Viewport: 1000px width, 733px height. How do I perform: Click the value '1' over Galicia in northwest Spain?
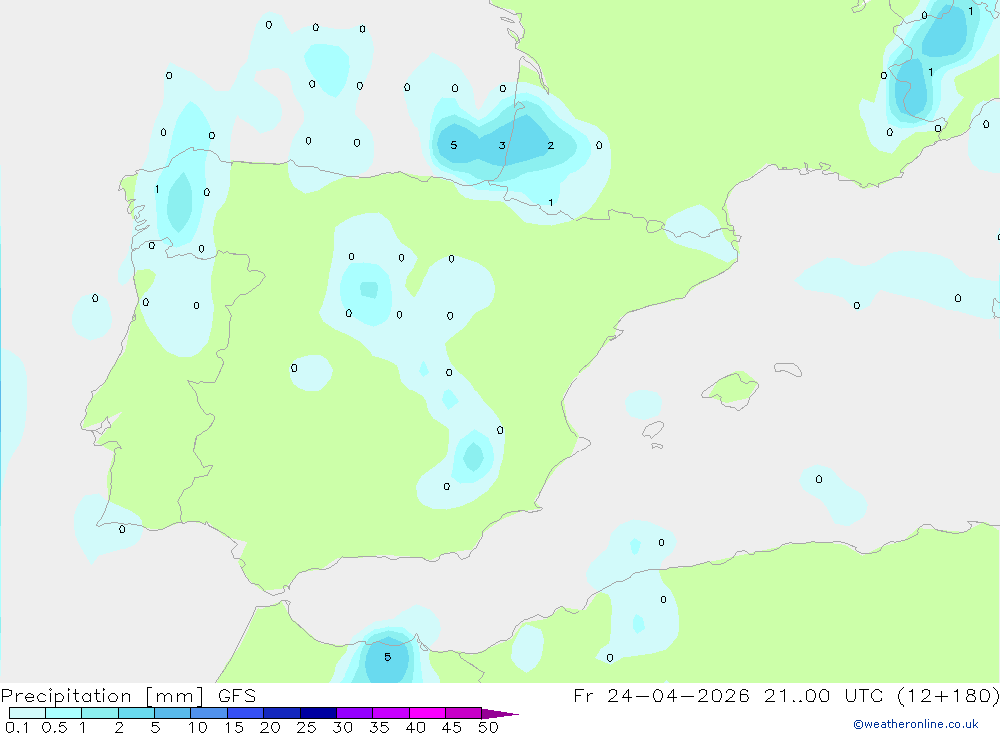[x=157, y=189]
